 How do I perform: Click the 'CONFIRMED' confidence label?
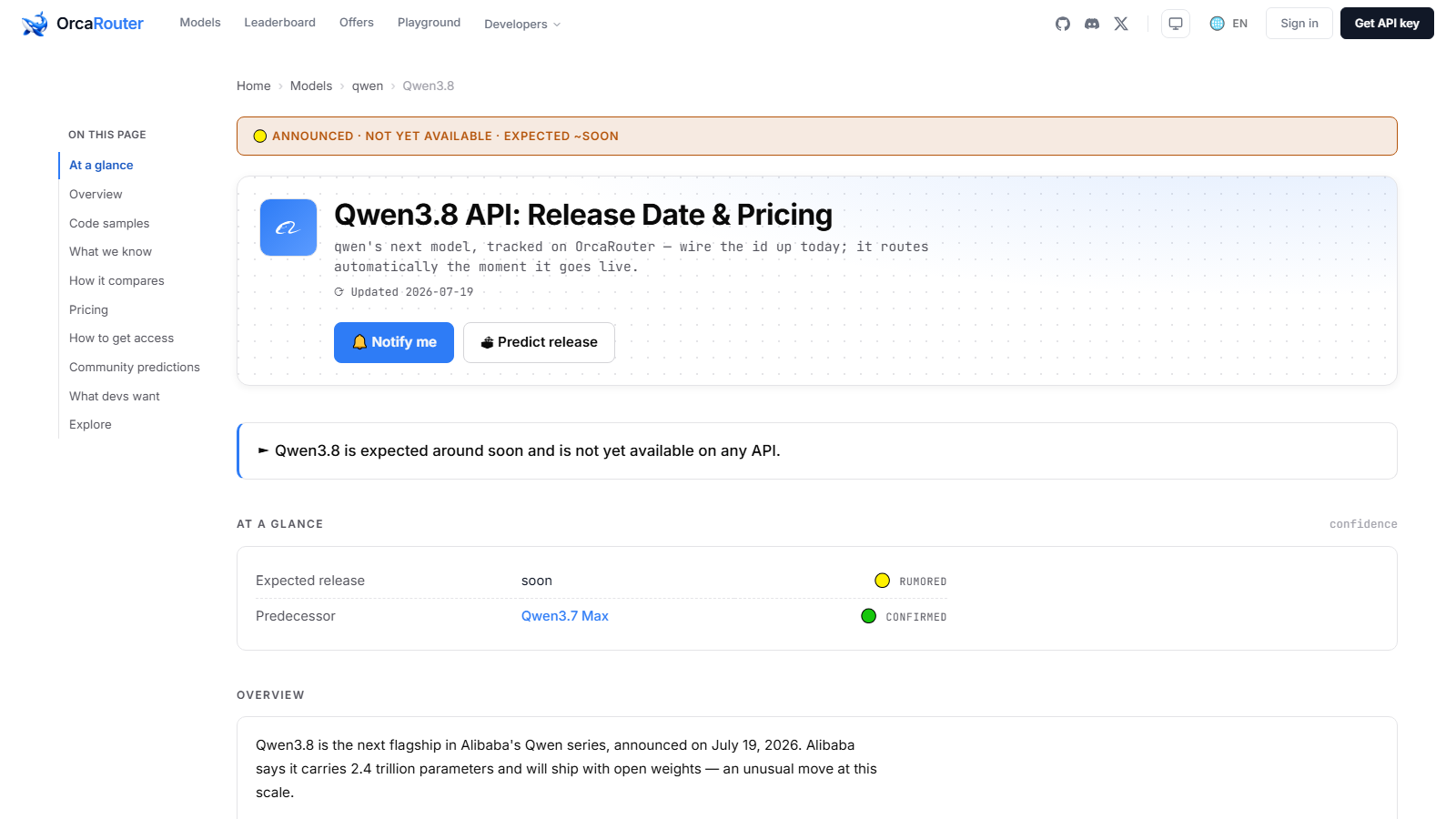[916, 617]
